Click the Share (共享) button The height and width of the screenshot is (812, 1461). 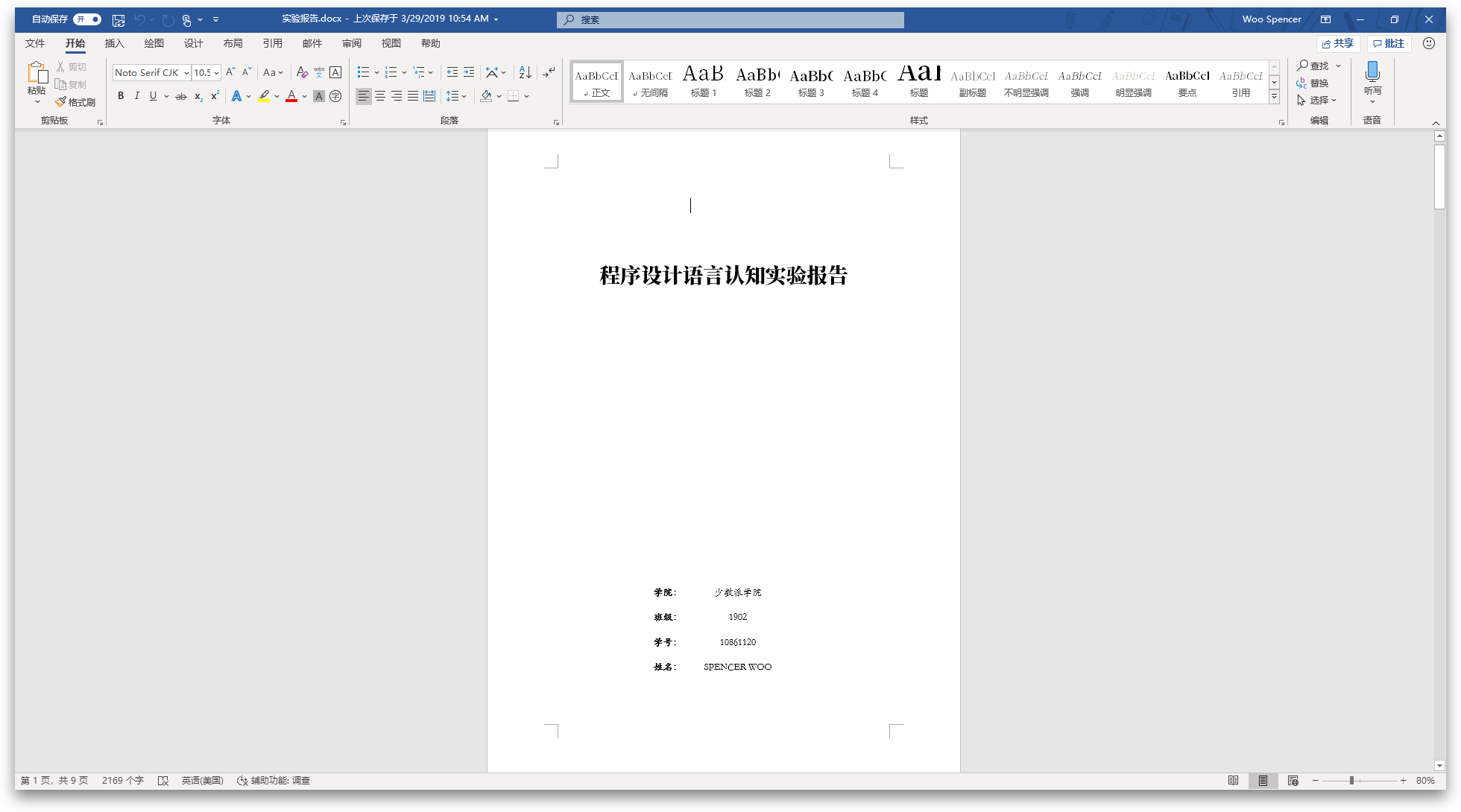click(x=1338, y=43)
